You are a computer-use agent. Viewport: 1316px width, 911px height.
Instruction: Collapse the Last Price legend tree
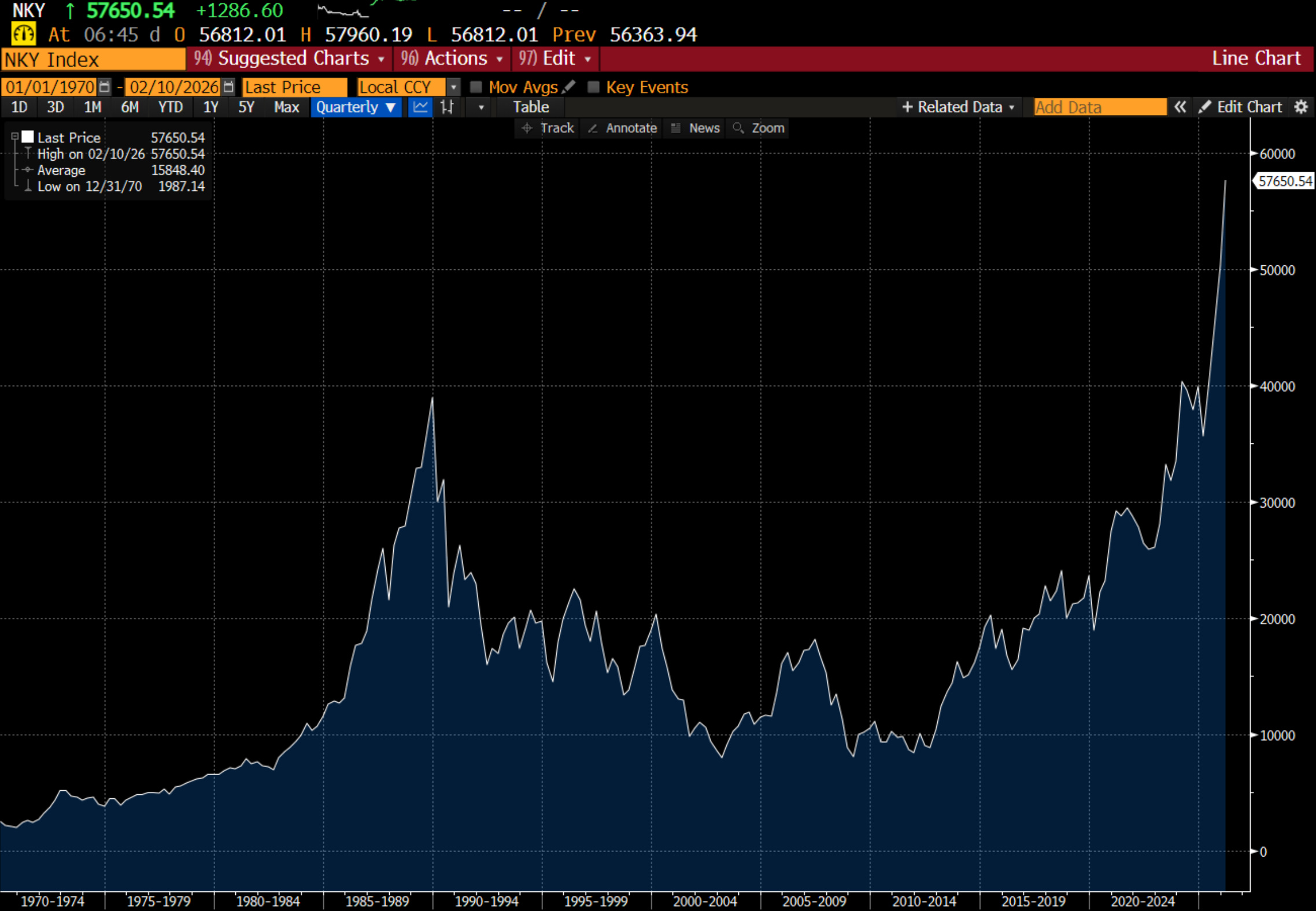click(15, 137)
